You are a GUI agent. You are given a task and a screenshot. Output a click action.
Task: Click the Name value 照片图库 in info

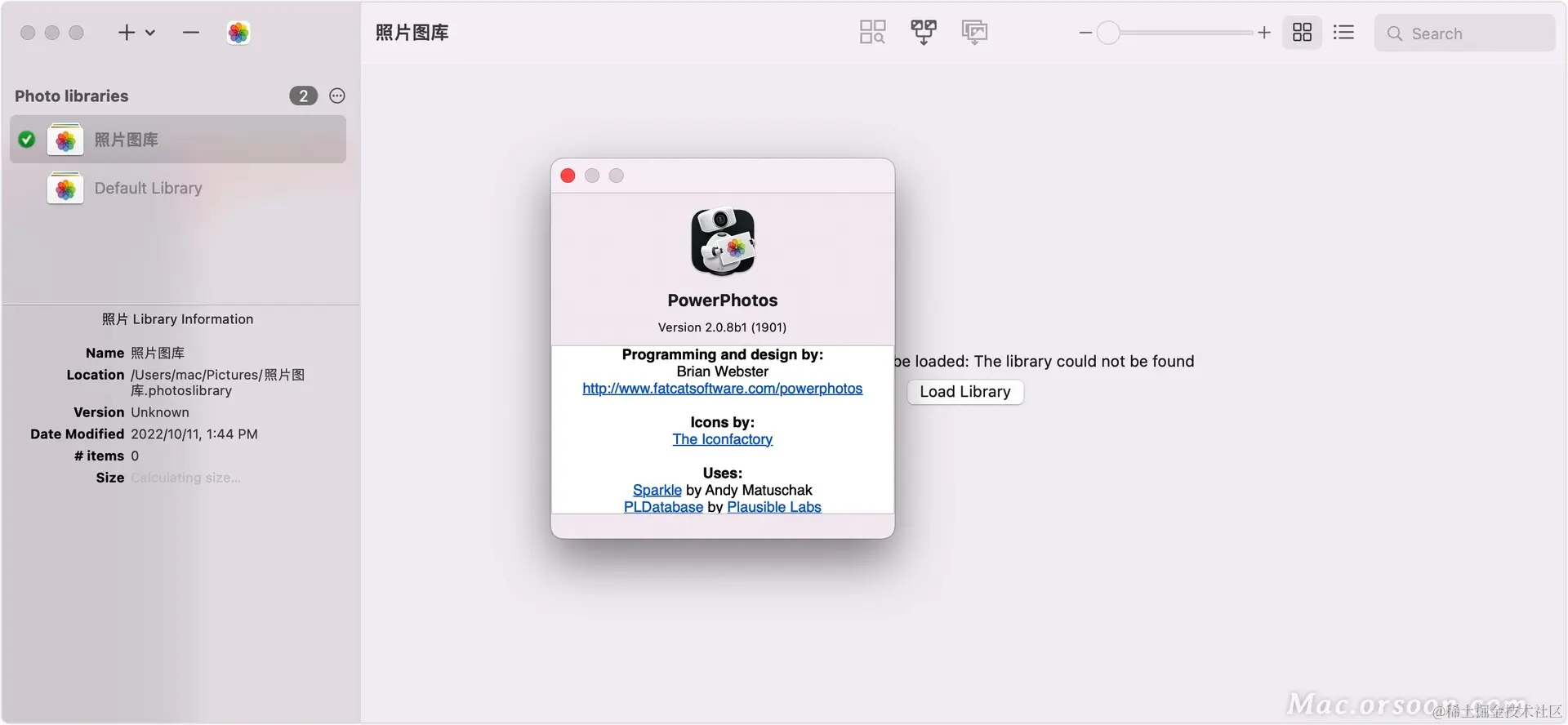[158, 353]
